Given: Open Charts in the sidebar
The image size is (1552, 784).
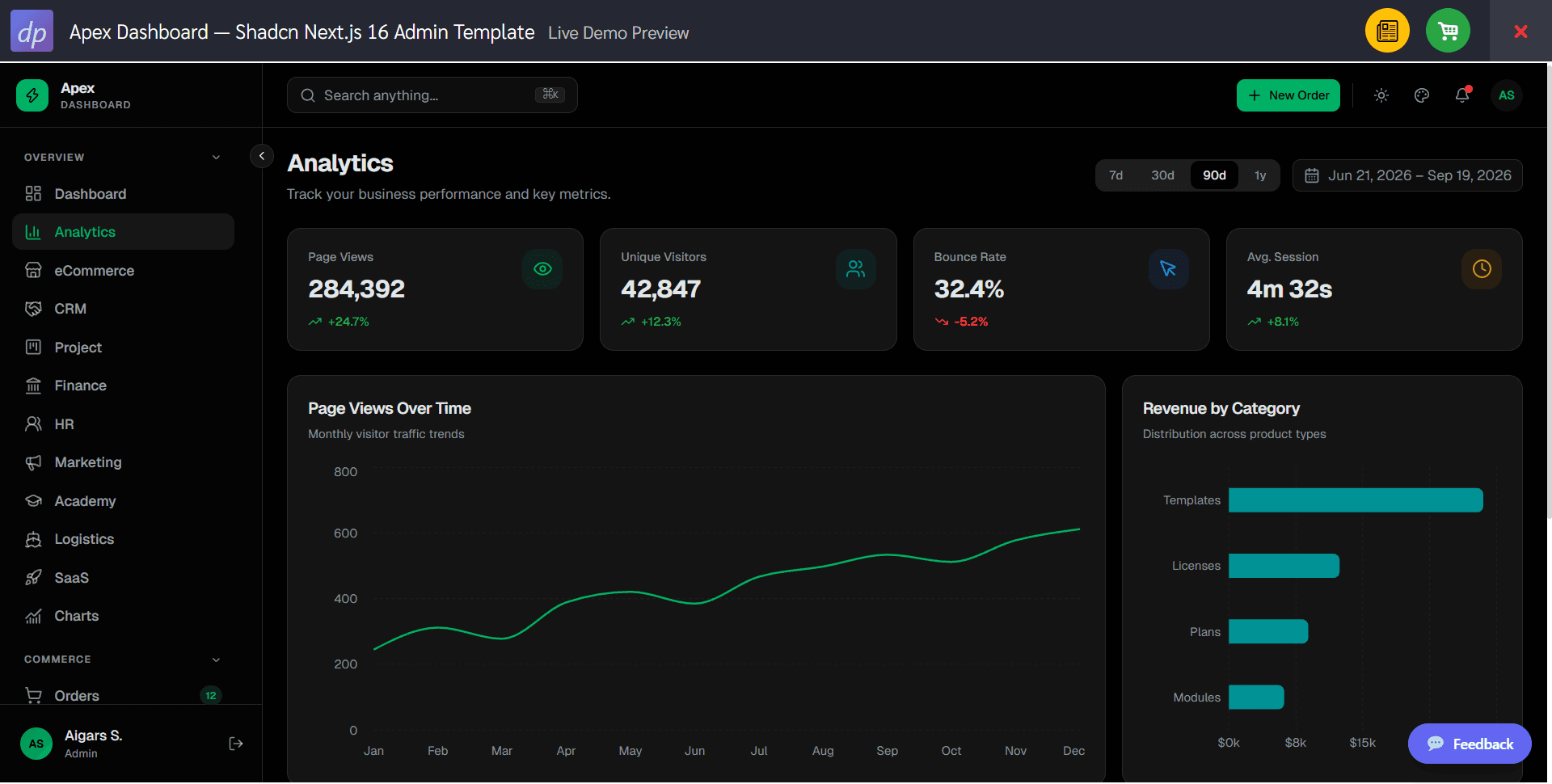Looking at the screenshot, I should coord(123,616).
